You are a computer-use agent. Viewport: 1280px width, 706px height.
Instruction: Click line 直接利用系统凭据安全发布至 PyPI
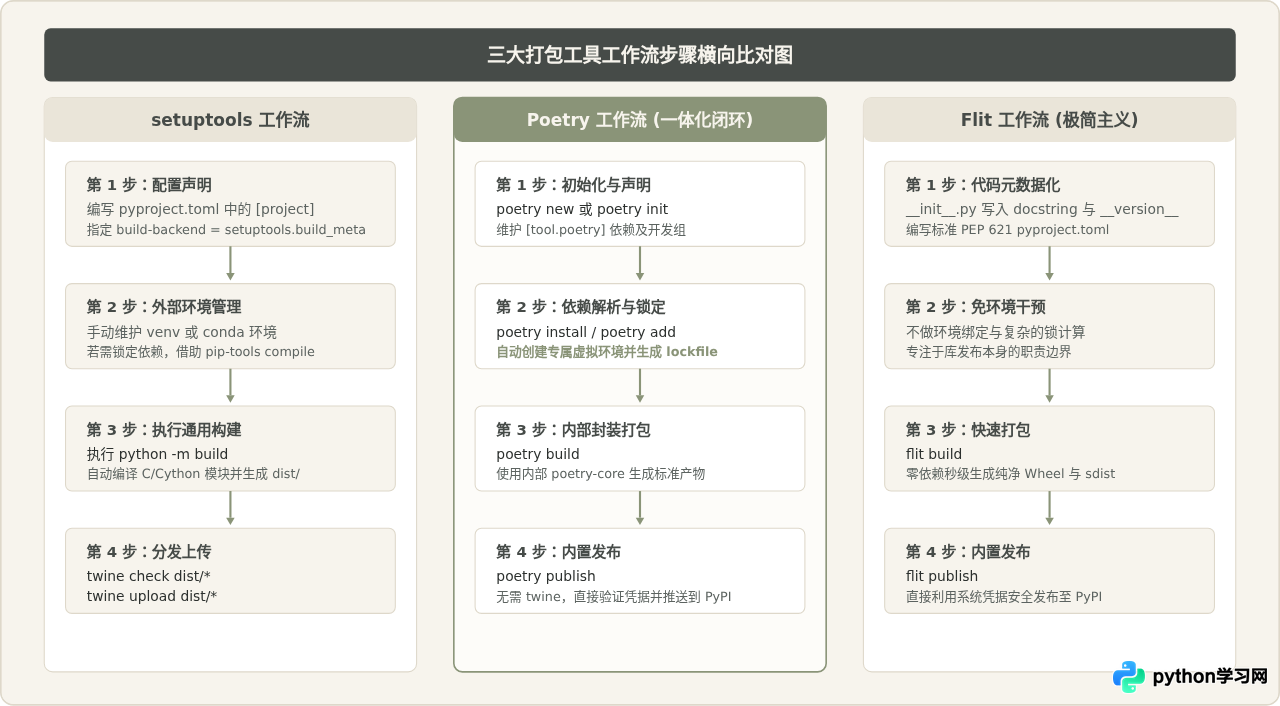1004,596
